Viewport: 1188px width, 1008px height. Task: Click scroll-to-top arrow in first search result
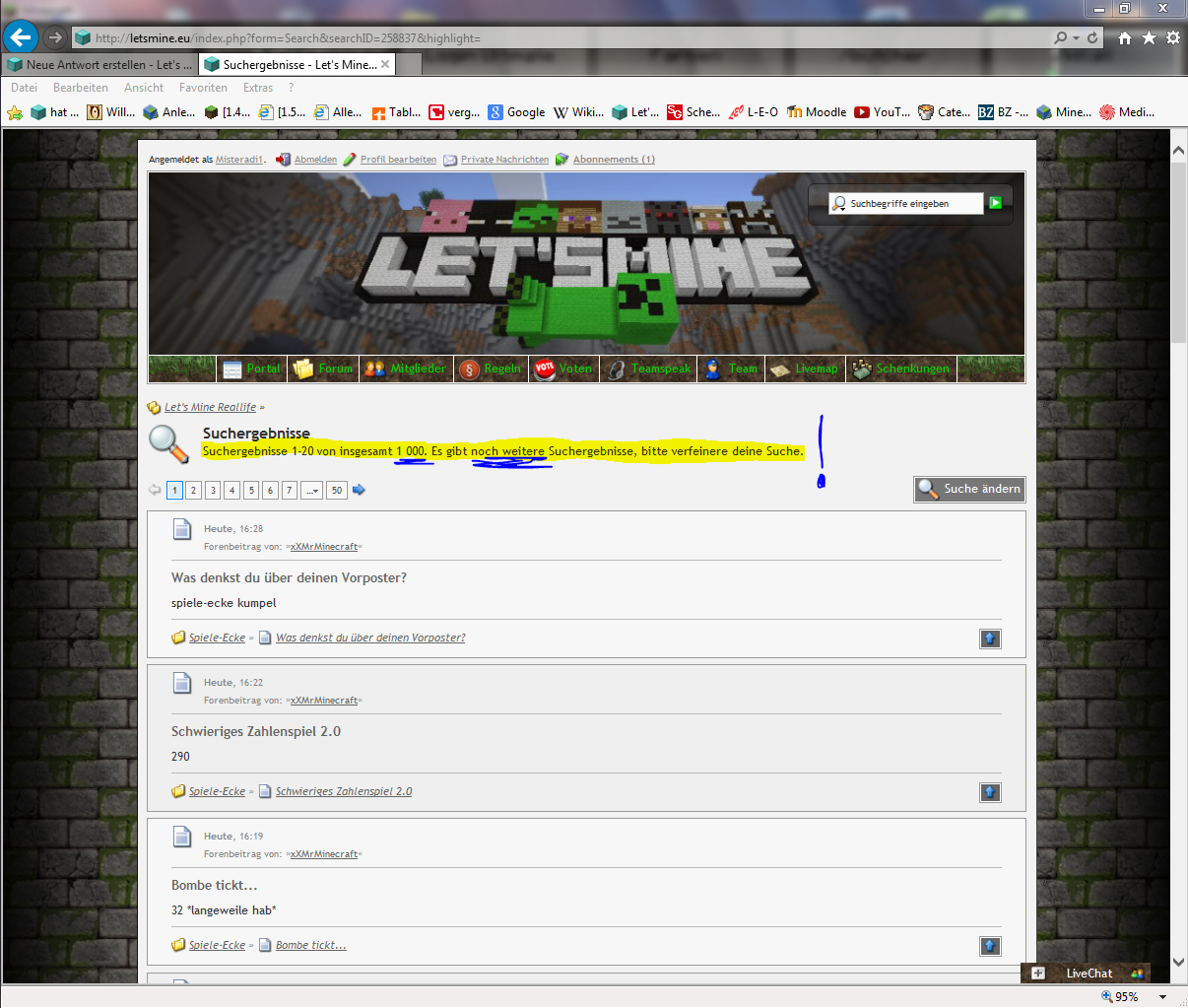coord(990,638)
